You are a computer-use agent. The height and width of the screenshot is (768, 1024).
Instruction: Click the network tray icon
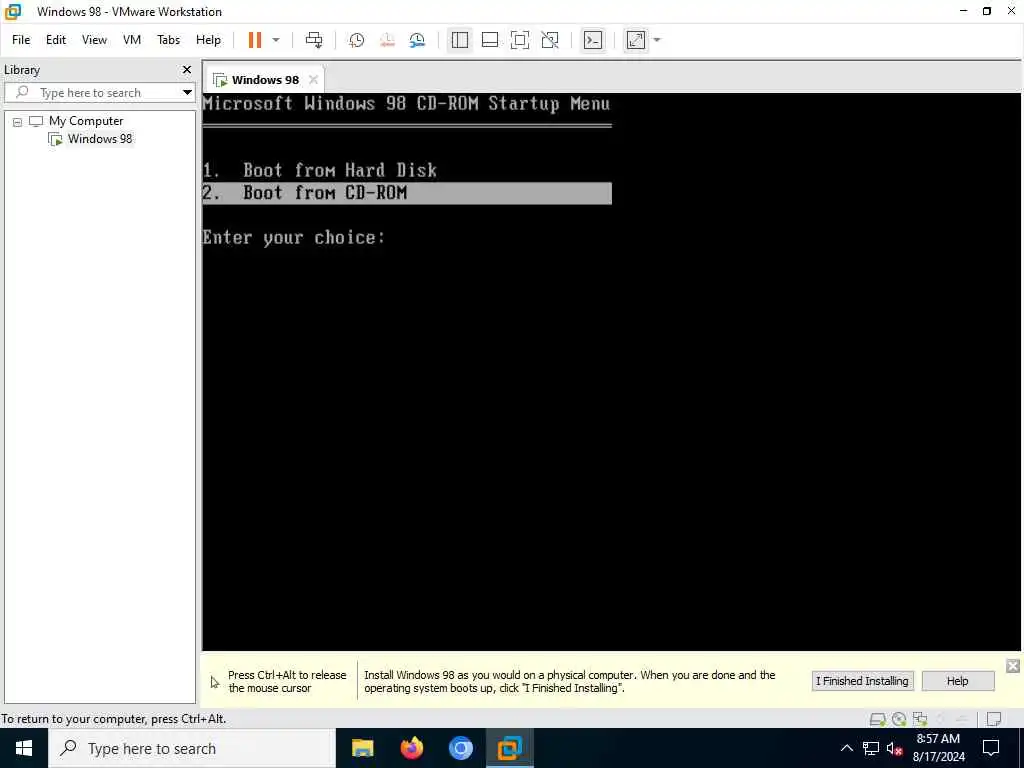(871, 748)
